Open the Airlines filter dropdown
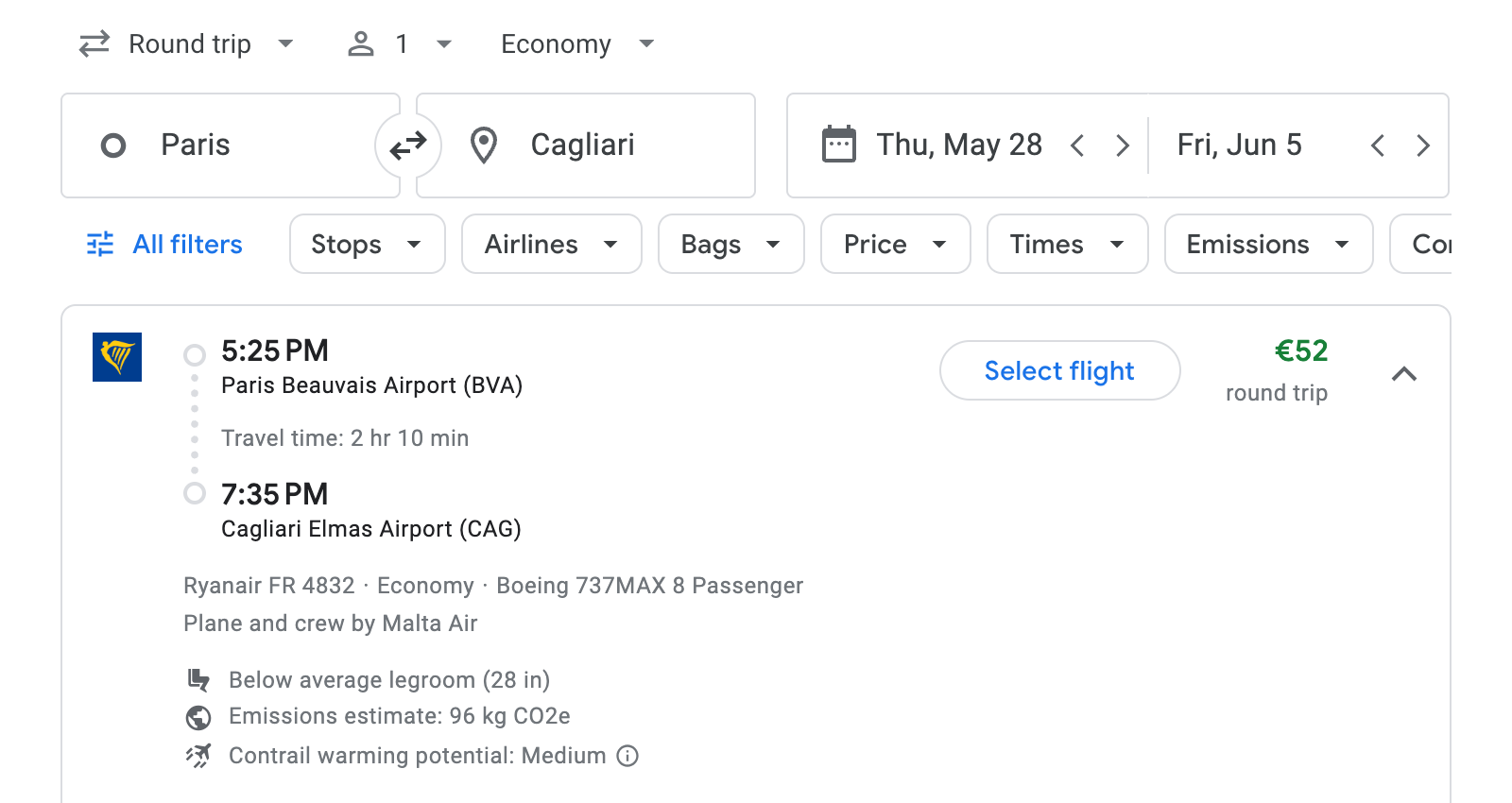Image resolution: width=1512 pixels, height=803 pixels. coord(551,244)
